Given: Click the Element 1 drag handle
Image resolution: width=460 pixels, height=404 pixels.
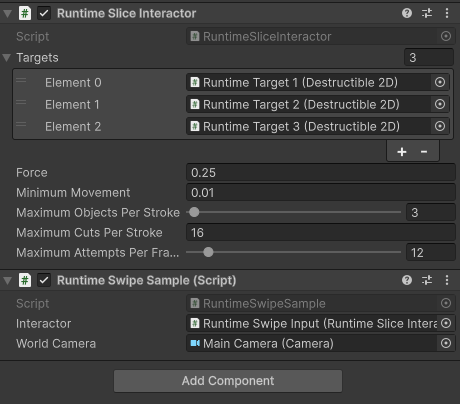Looking at the screenshot, I should pos(21,102).
